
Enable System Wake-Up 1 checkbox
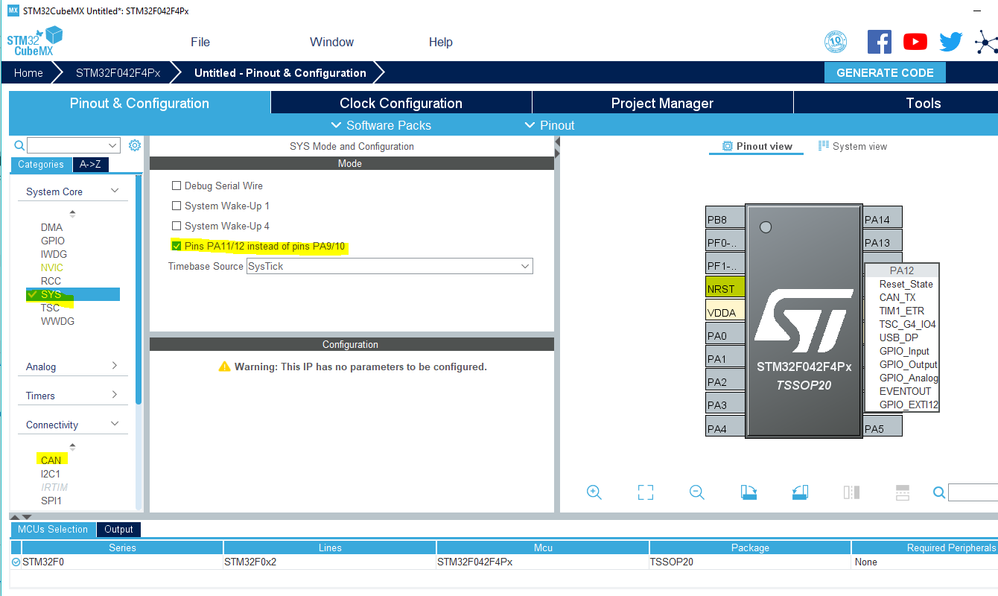point(176,206)
